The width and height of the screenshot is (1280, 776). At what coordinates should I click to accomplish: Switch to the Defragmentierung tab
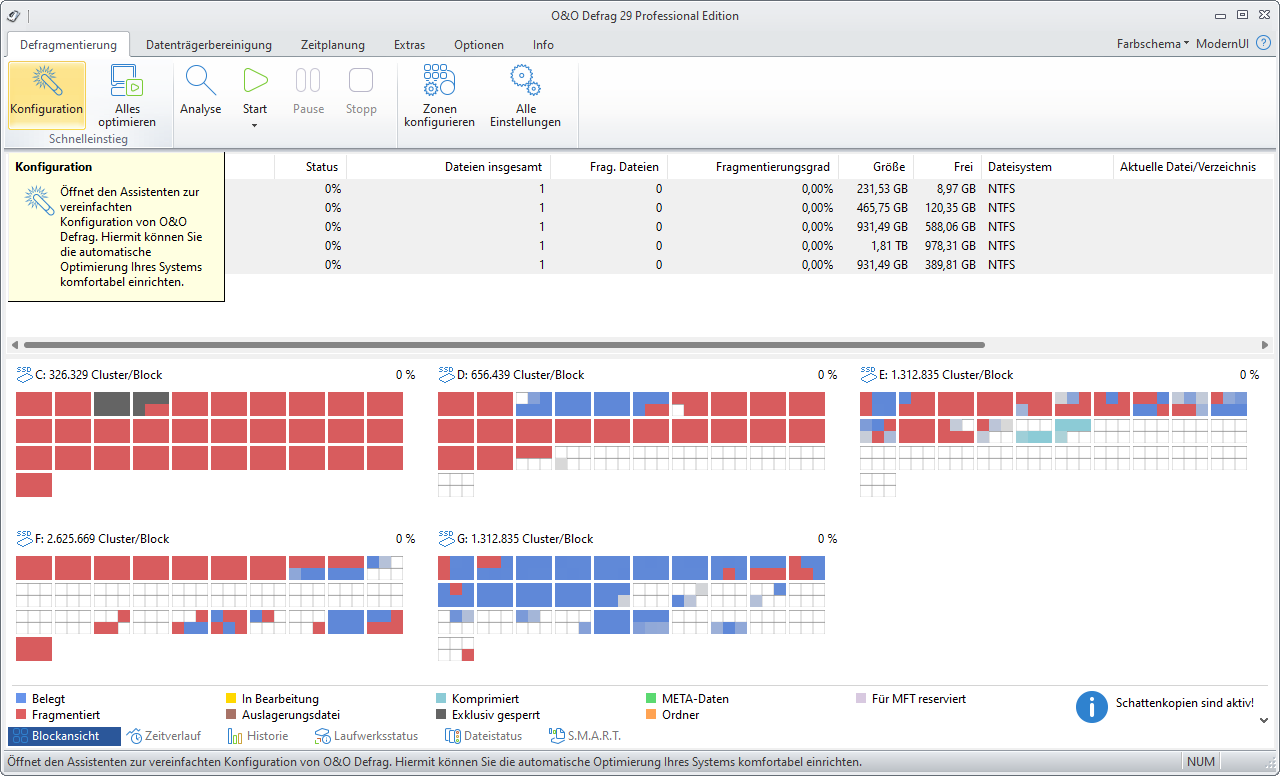click(x=68, y=44)
